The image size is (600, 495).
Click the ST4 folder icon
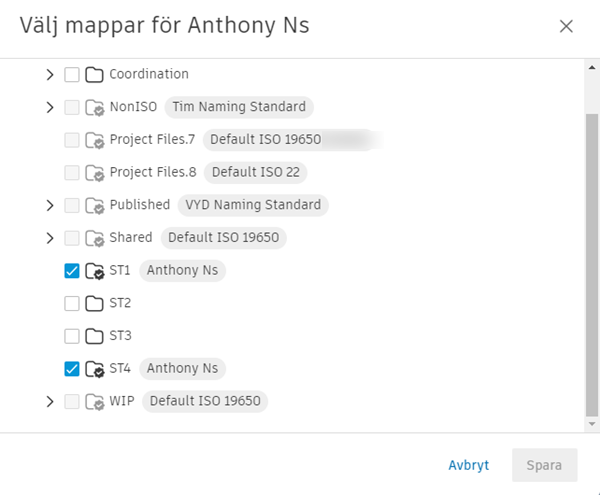[x=95, y=369]
